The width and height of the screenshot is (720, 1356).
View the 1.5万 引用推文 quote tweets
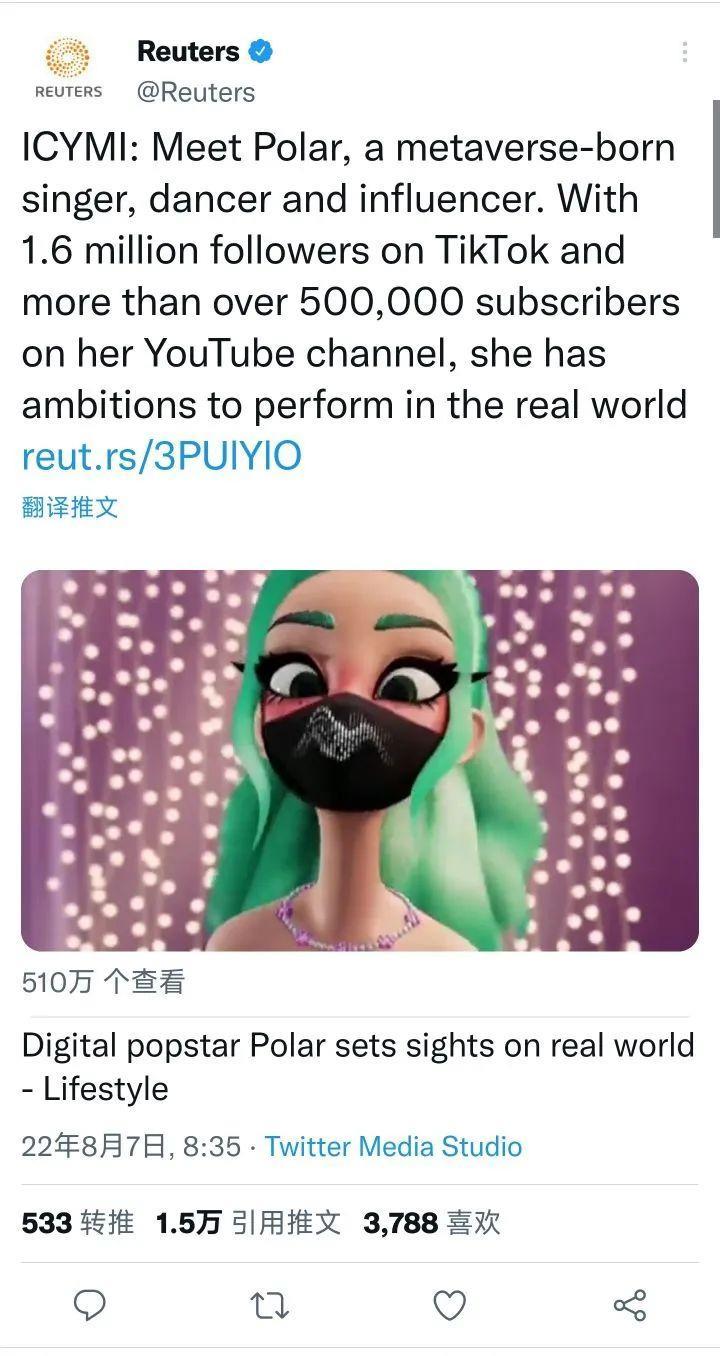coord(248,1222)
